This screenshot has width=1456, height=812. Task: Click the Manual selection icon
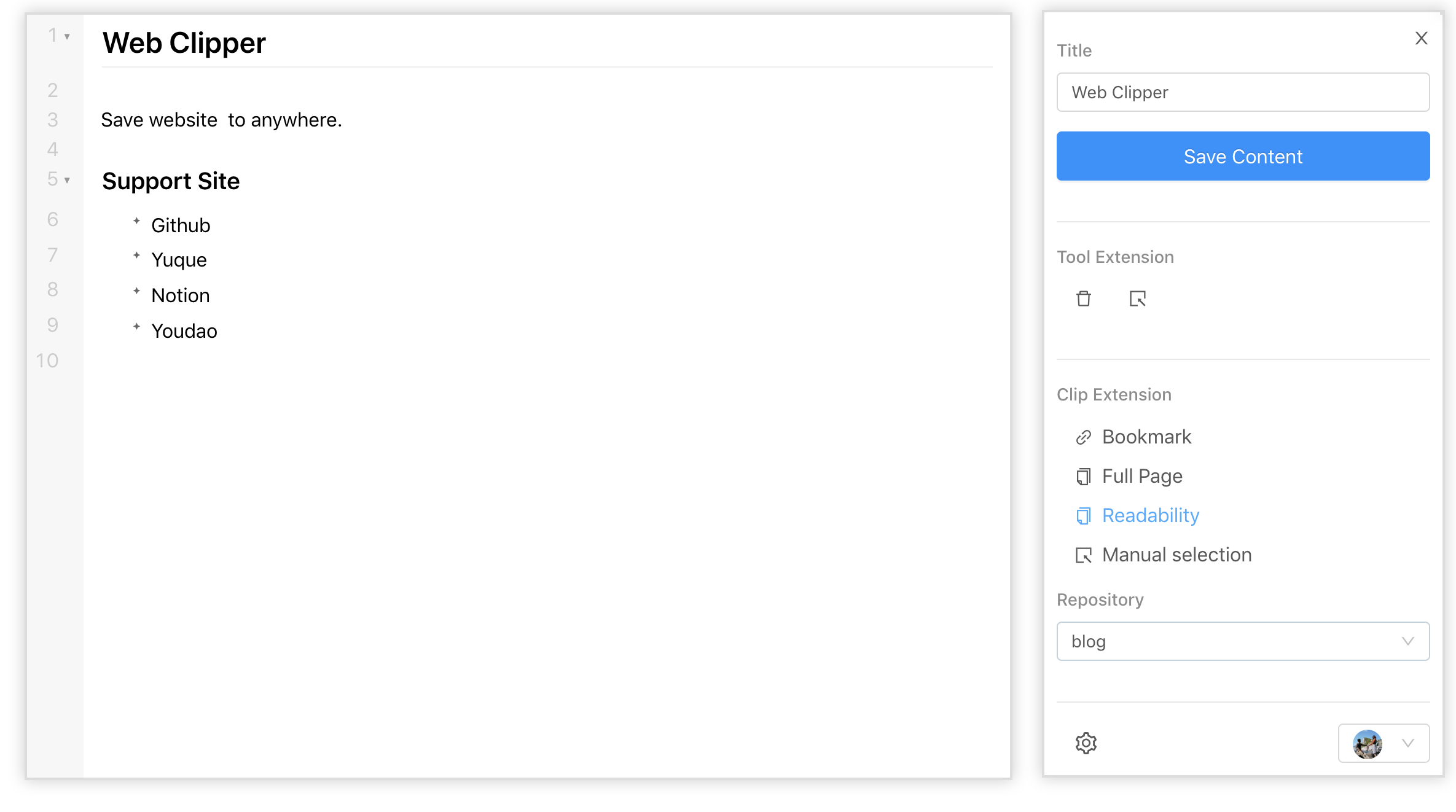click(1083, 555)
